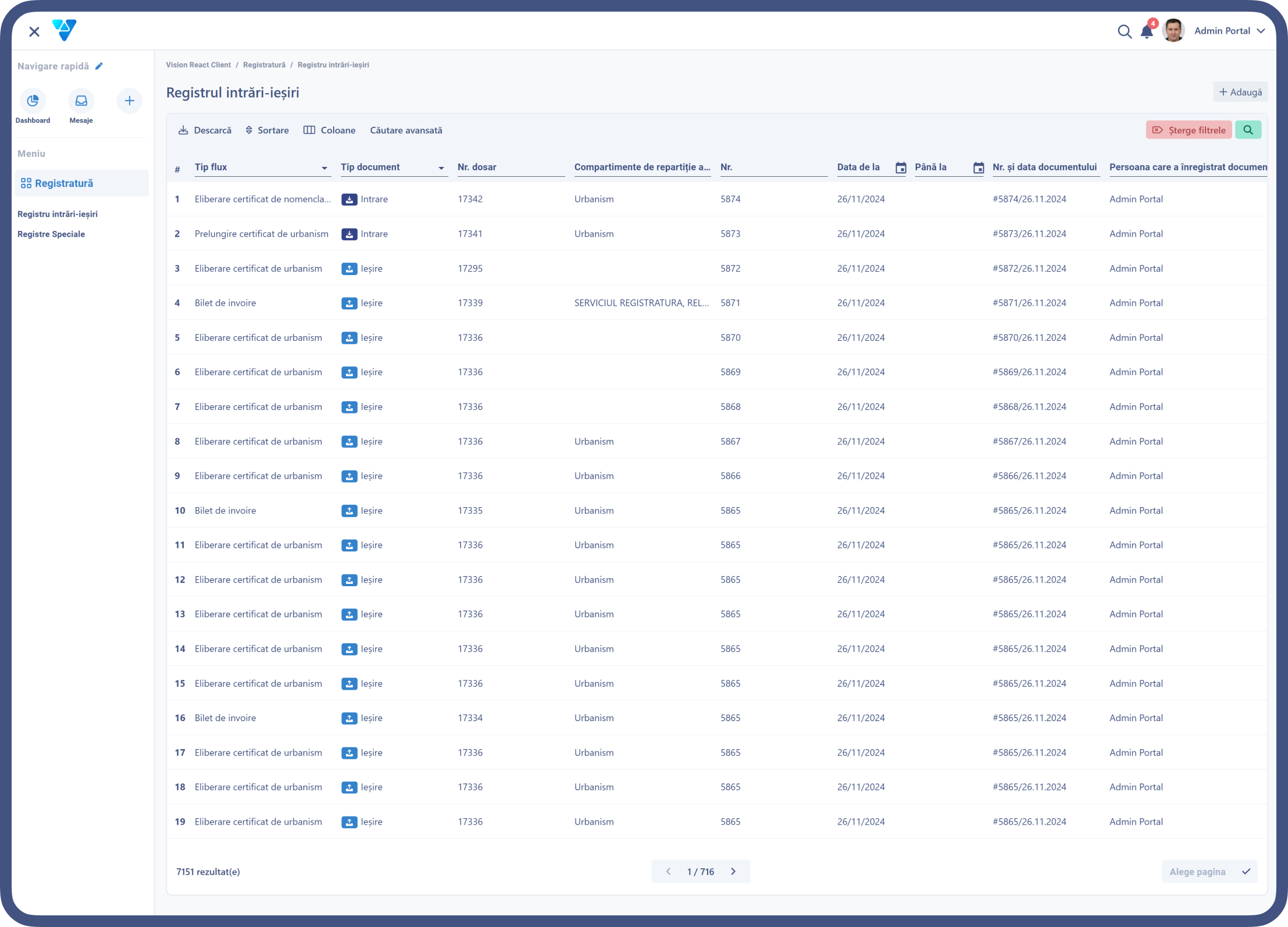Expand the Tip document filter dropdown
Viewport: 1288px width, 927px height.
pos(441,168)
